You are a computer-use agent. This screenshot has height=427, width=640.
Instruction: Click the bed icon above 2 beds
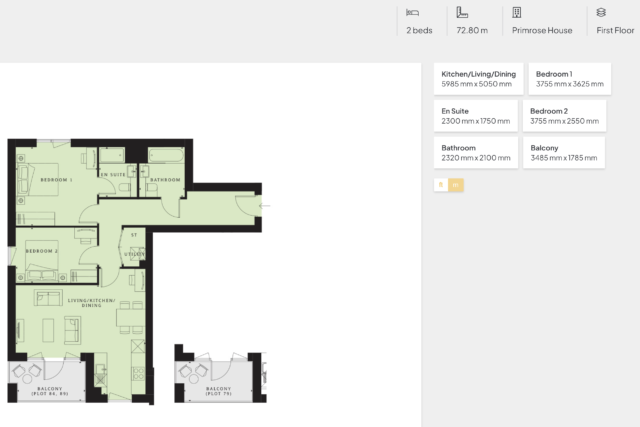coord(412,12)
